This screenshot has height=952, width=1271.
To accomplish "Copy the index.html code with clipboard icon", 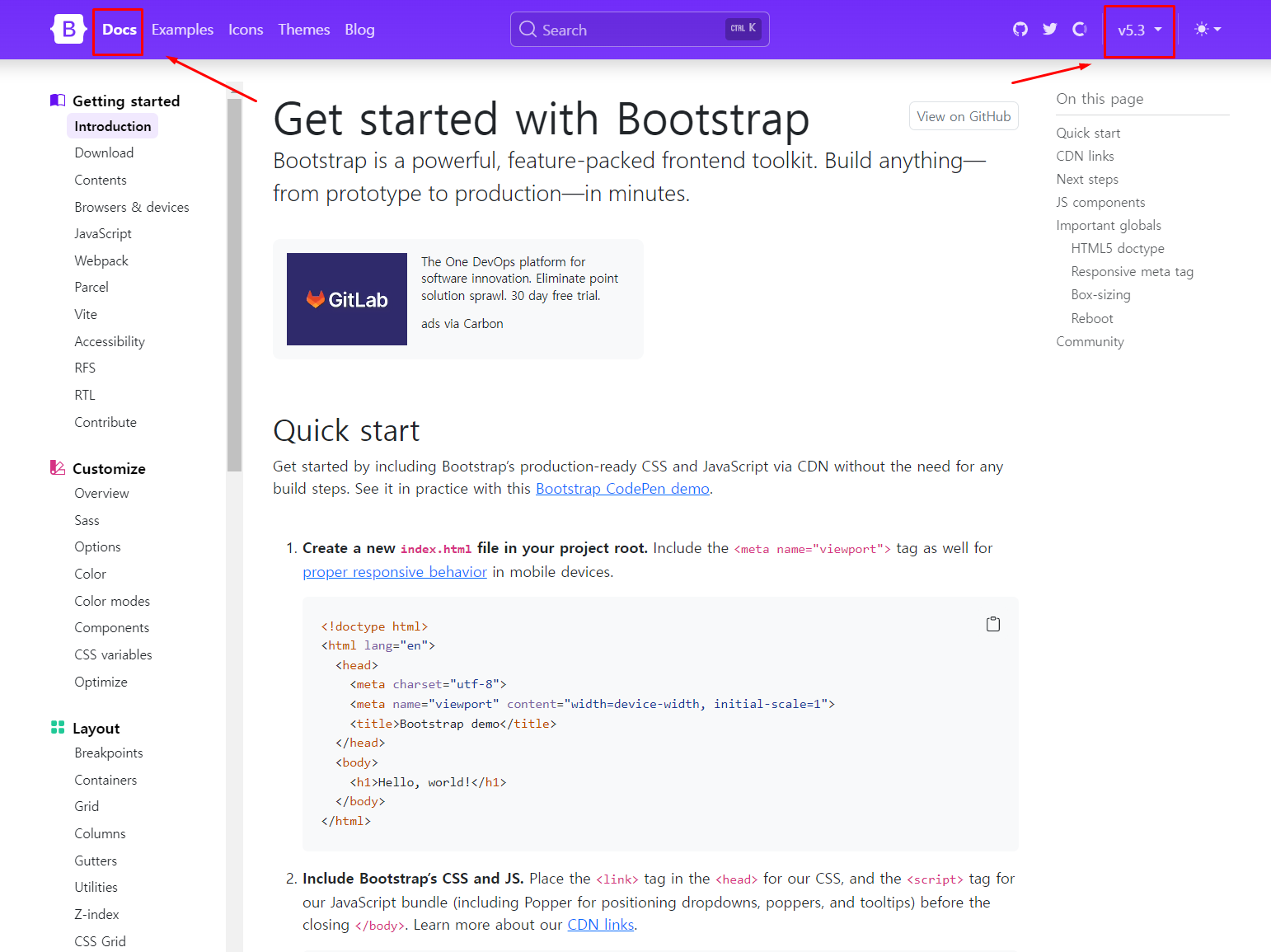I will (993, 624).
